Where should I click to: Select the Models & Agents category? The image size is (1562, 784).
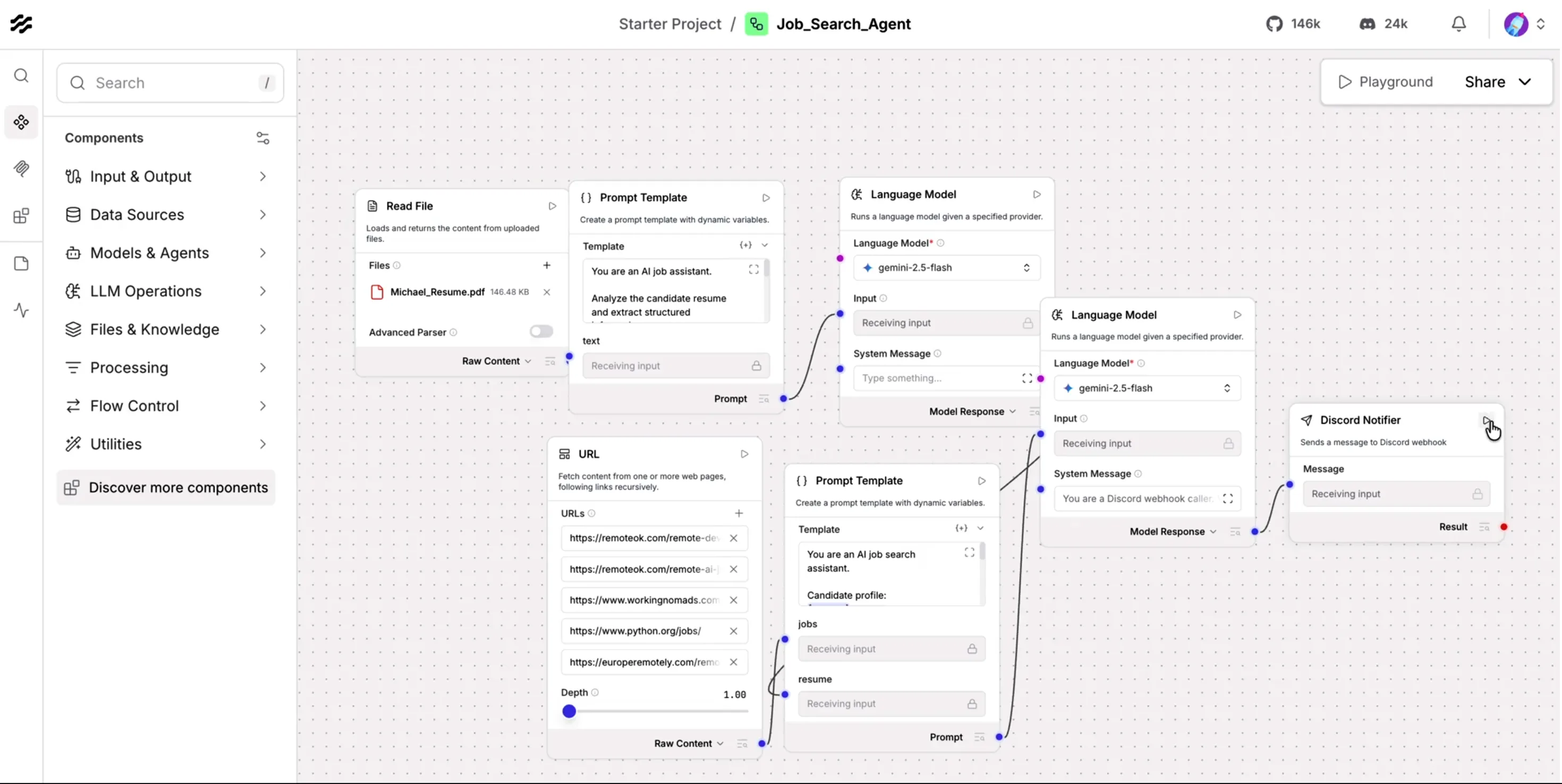tap(149, 253)
